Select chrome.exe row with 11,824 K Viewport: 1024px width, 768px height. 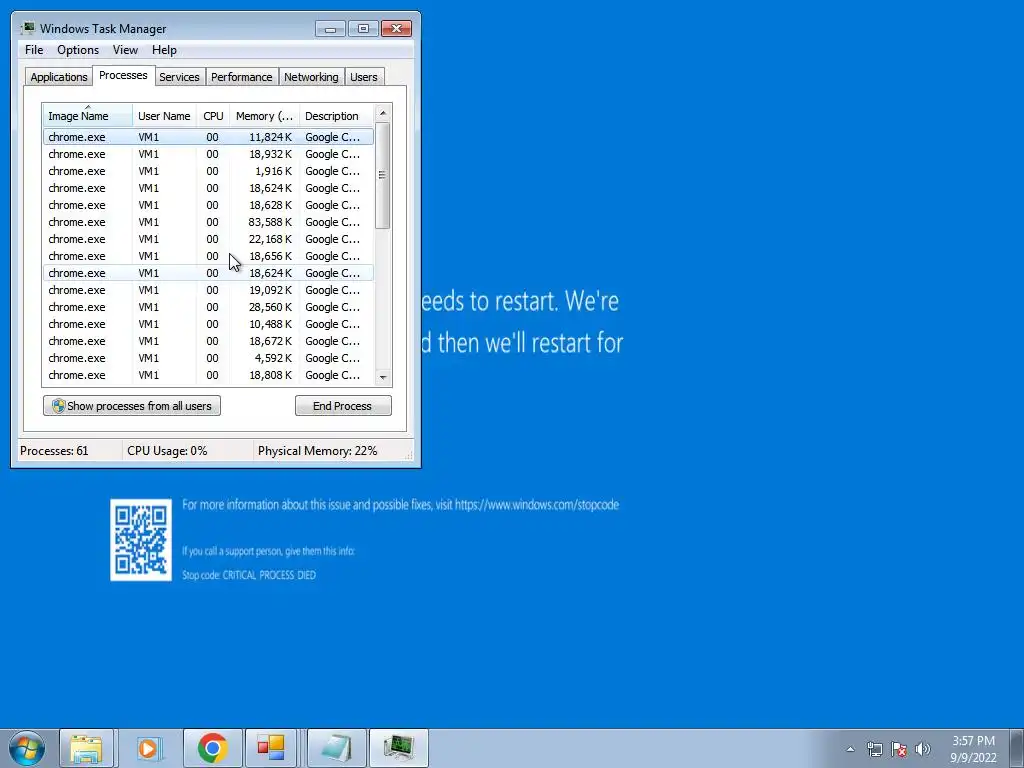click(208, 137)
